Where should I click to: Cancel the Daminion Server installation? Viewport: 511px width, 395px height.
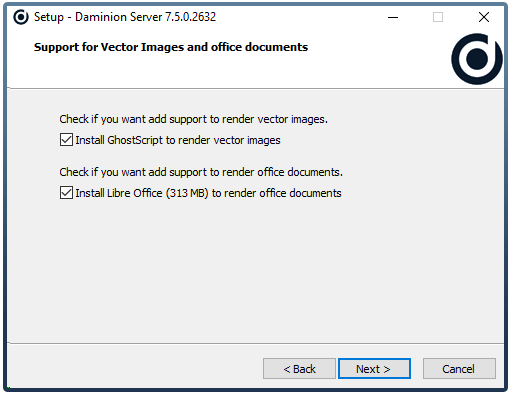pyautogui.click(x=459, y=369)
